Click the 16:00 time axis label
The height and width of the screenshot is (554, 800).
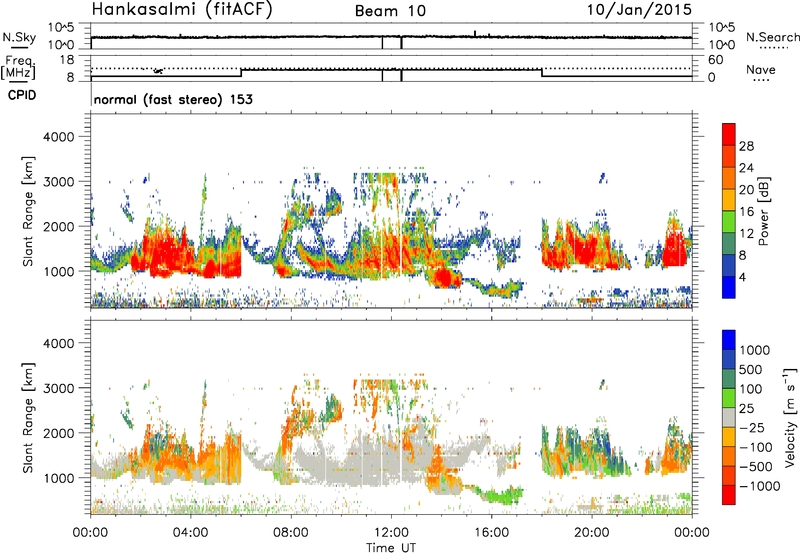coord(491,533)
